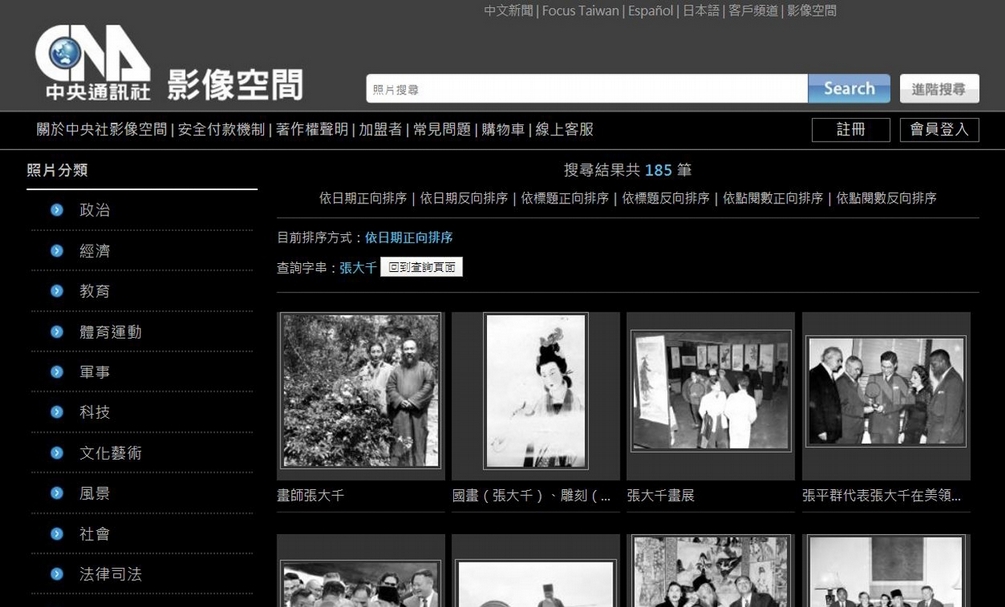Viewport: 1005px width, 607px height.
Task: Click the query string 張大千
Action: coord(358,267)
